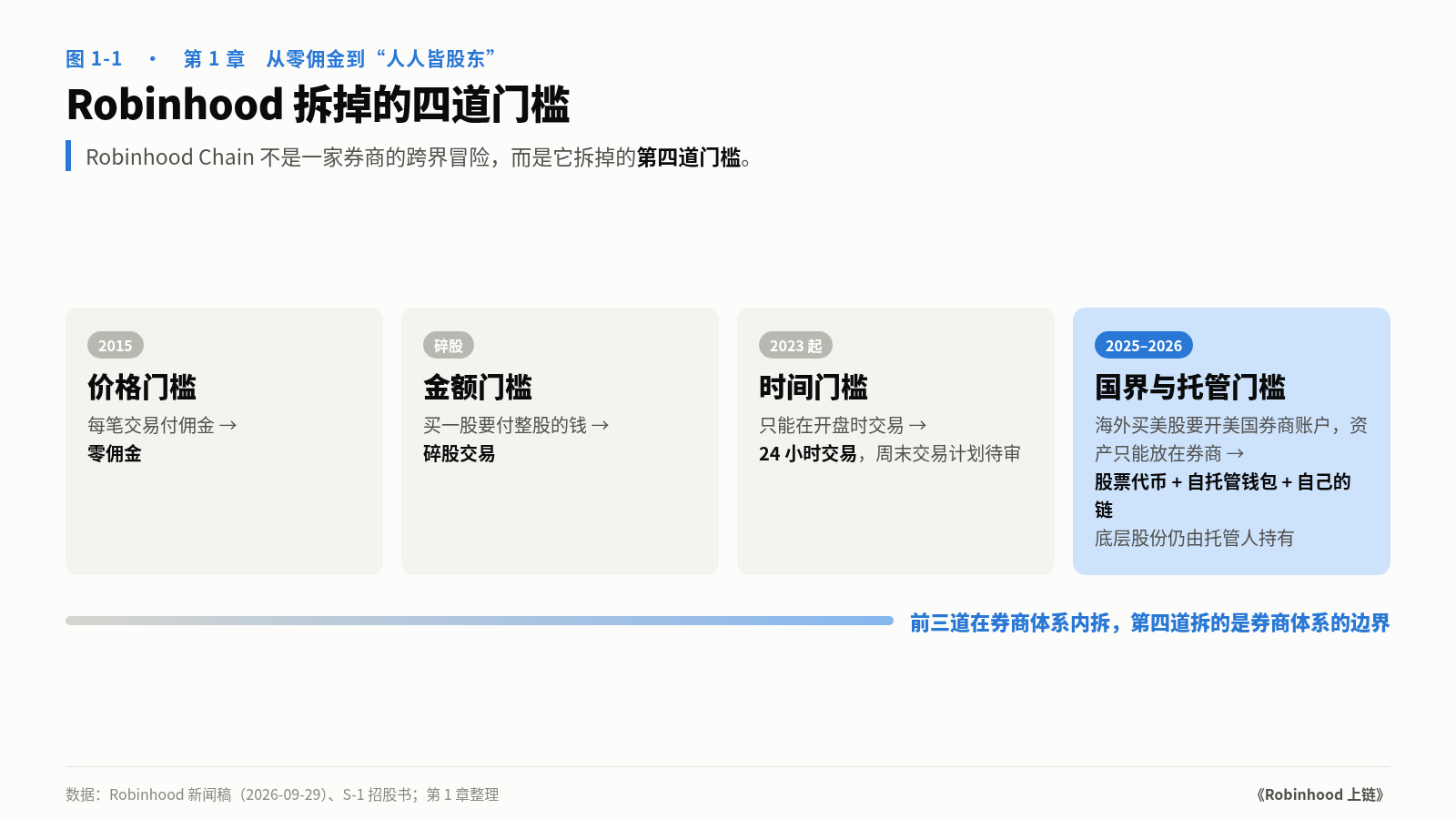Click the text 24 小时交易，周末交易计划待审

(x=890, y=453)
